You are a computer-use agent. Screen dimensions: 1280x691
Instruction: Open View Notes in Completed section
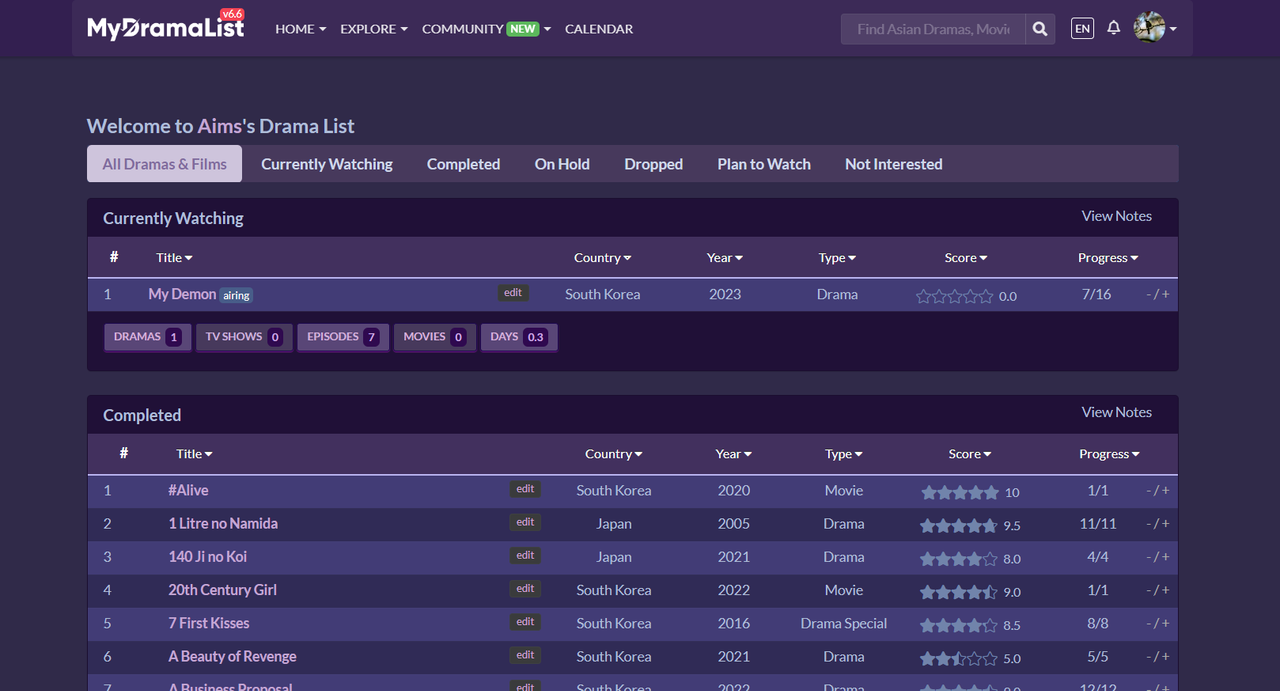click(1116, 412)
